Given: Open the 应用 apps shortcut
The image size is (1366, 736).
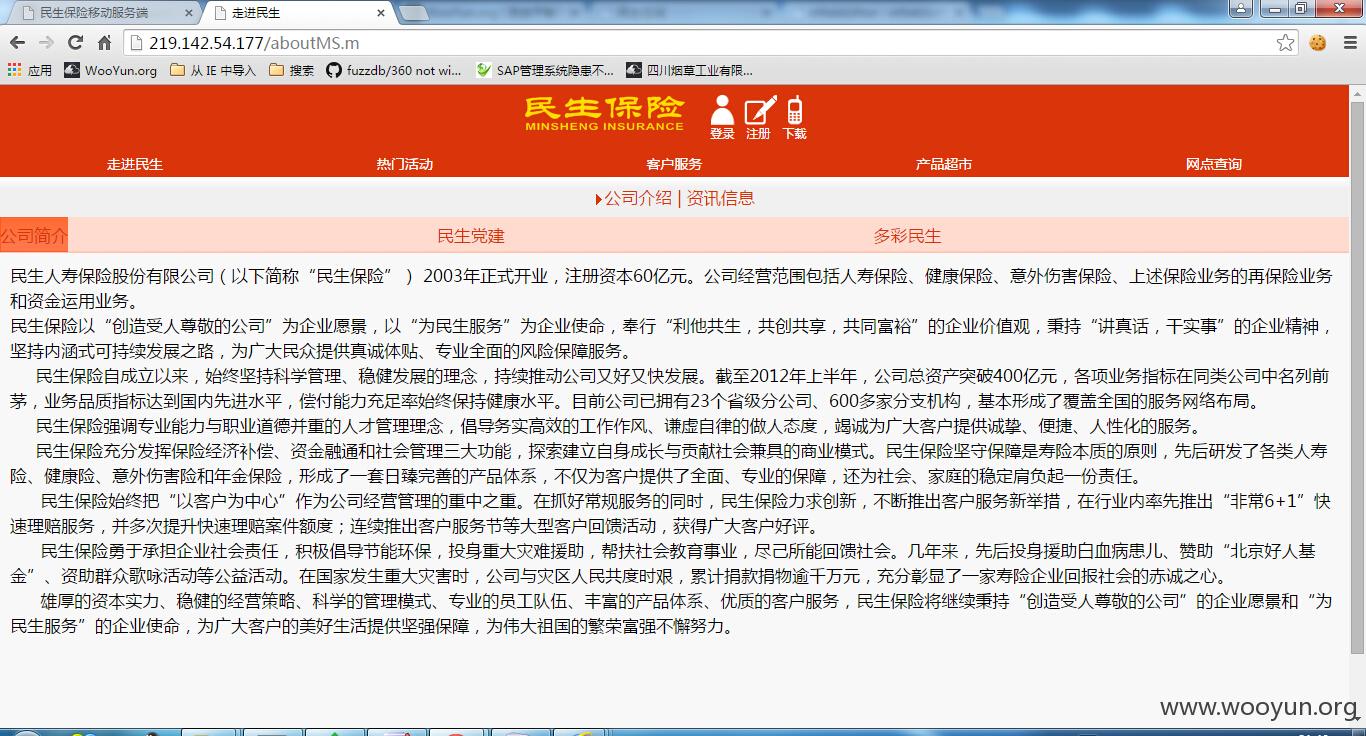Looking at the screenshot, I should coord(29,70).
